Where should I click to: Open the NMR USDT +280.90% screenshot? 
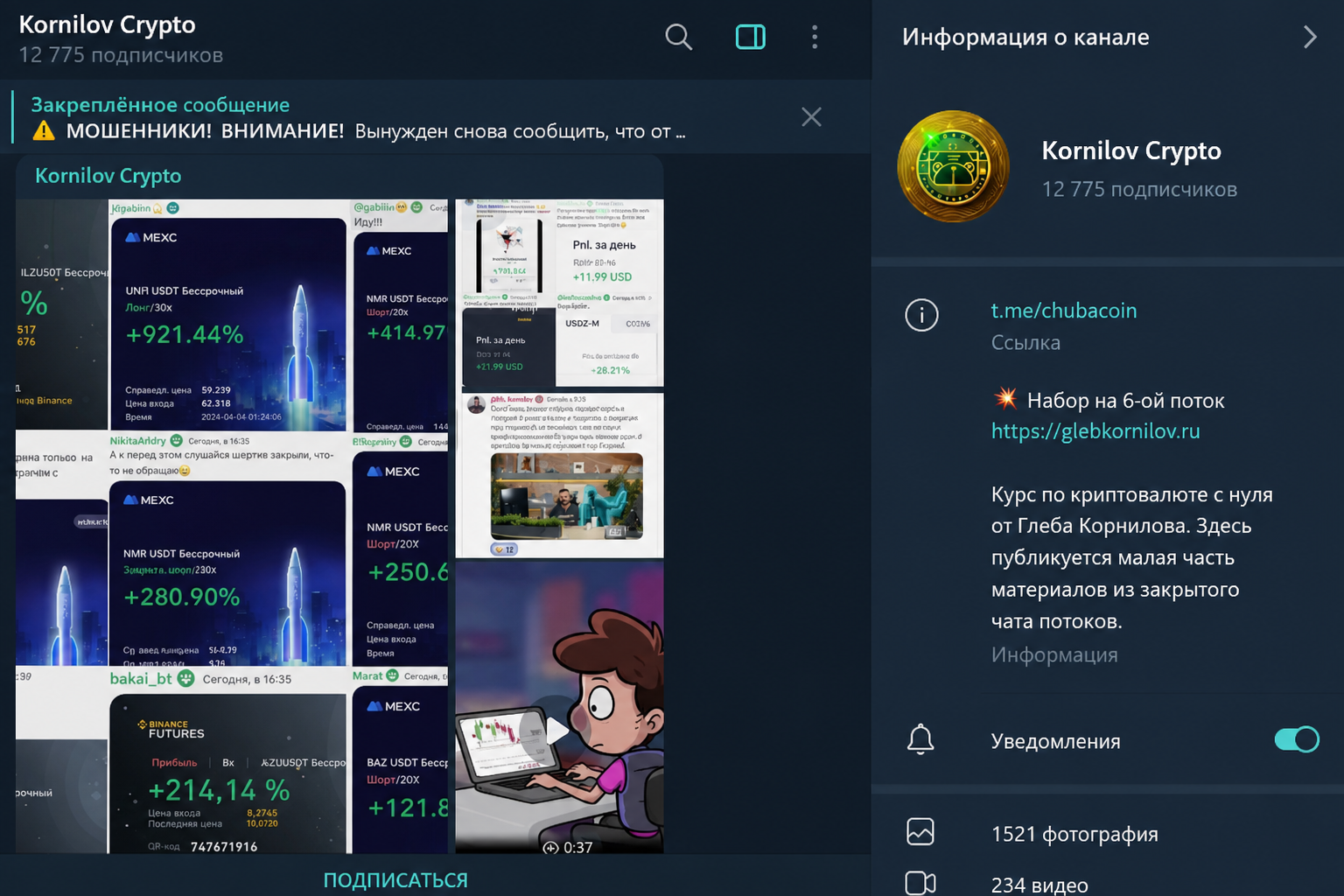tap(227, 574)
